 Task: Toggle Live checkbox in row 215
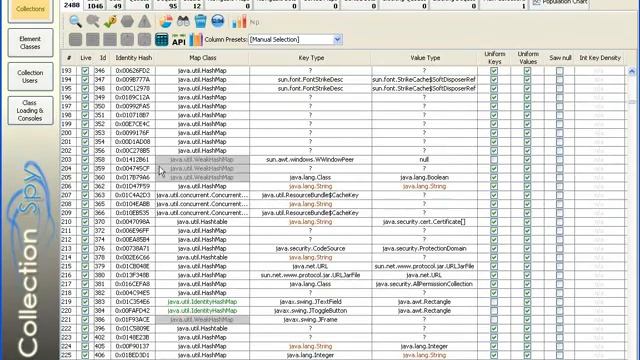85,266
